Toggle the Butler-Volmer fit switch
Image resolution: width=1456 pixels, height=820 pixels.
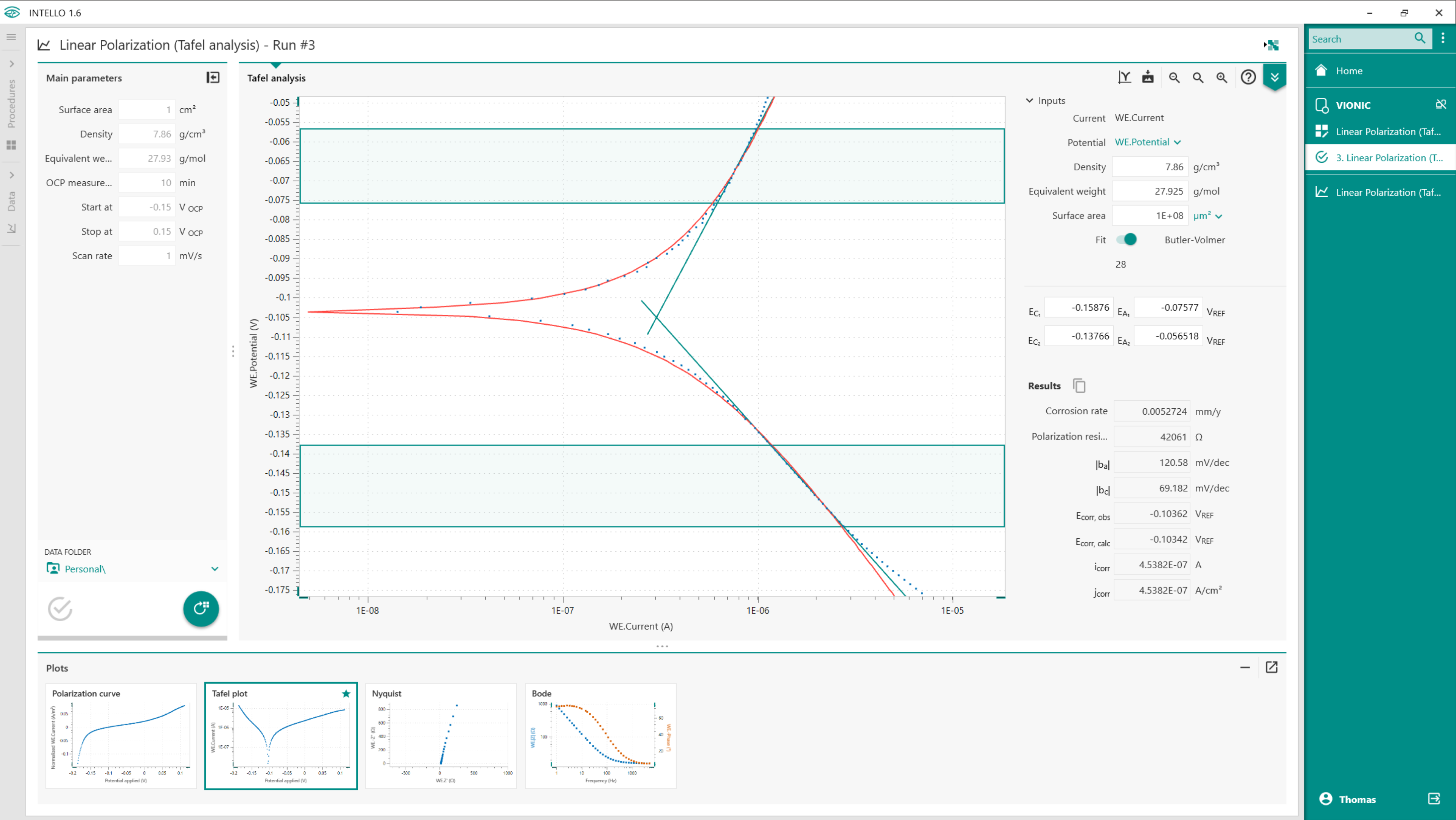(x=1127, y=240)
